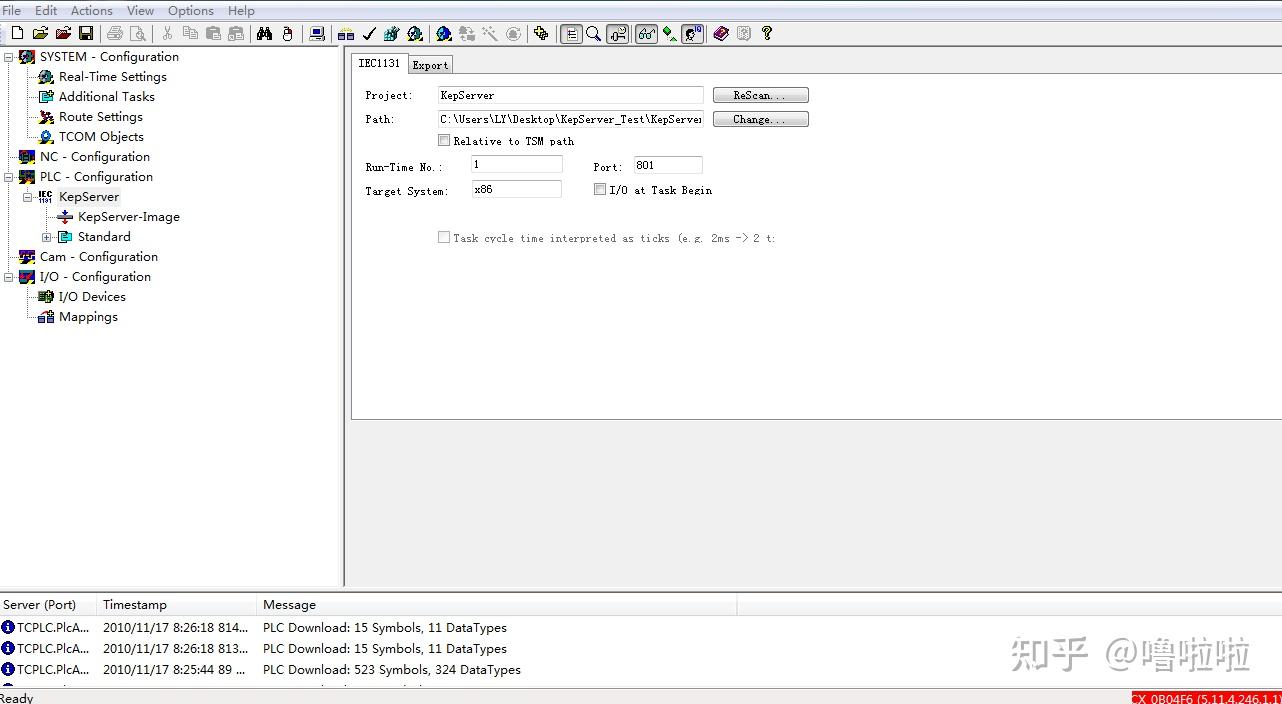Screen dimensions: 1282x704
Task: Click the Paste with Links icon
Action: [x=236, y=33]
